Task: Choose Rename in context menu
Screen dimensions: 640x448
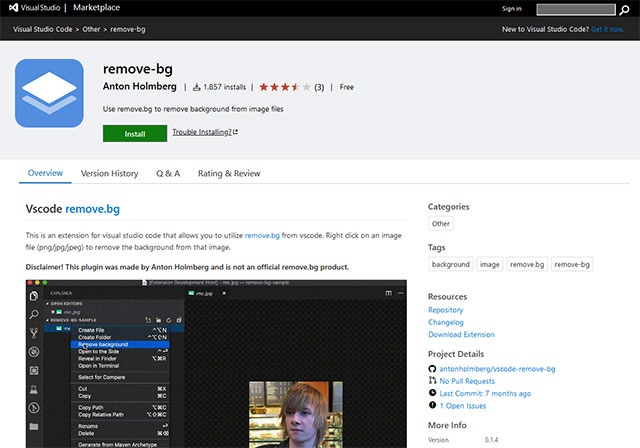Action: pos(120,426)
